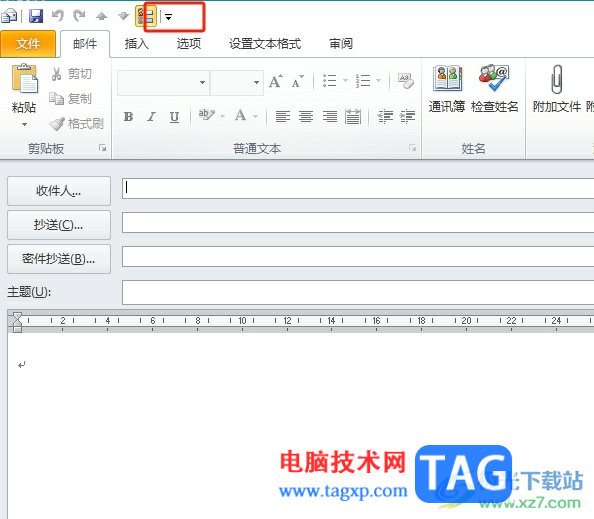Image resolution: width=594 pixels, height=519 pixels.
Task: Center the text
Action: 306,116
